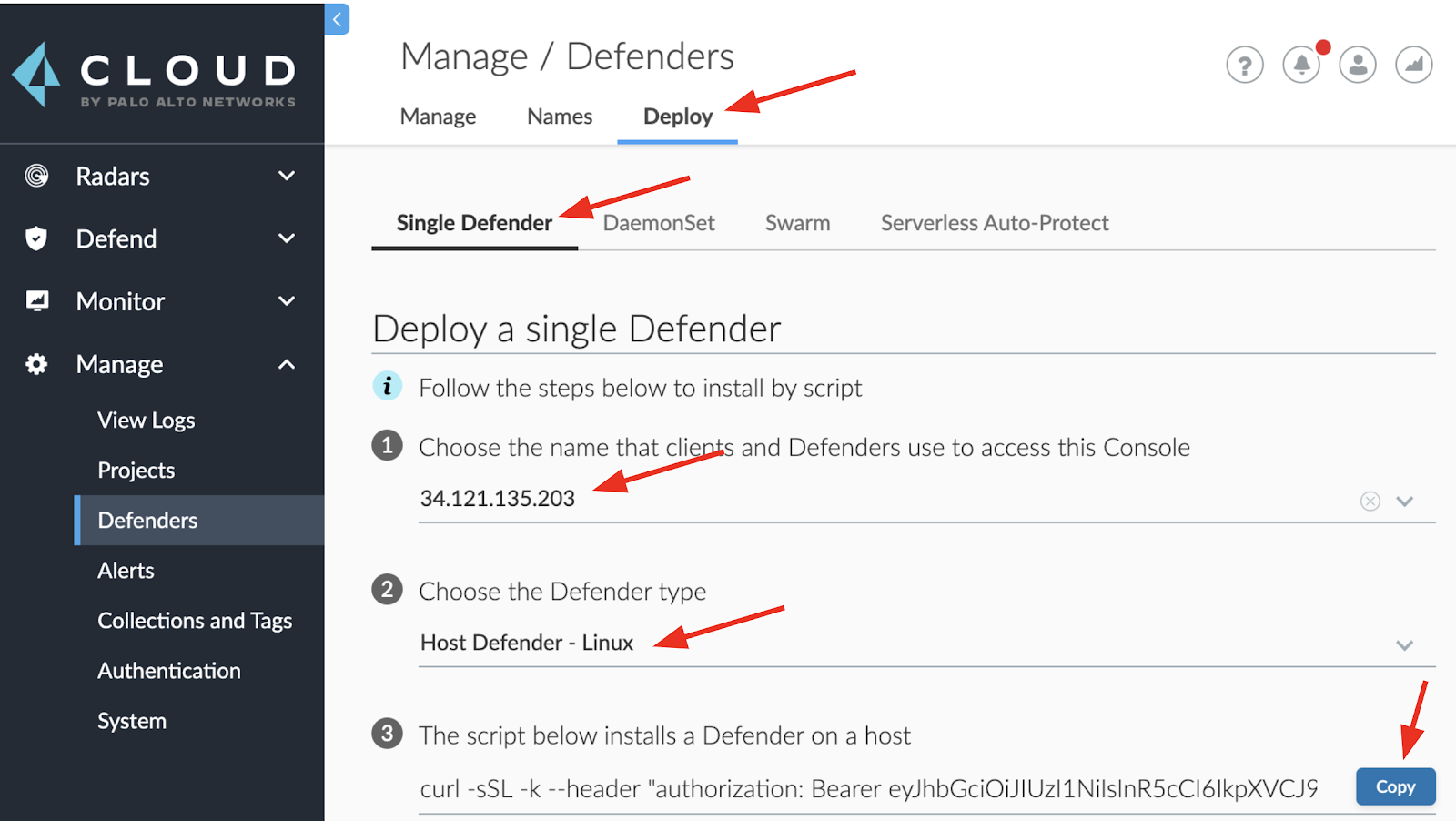The width and height of the screenshot is (1456, 821).
Task: Open the user profile icon
Action: [x=1357, y=65]
